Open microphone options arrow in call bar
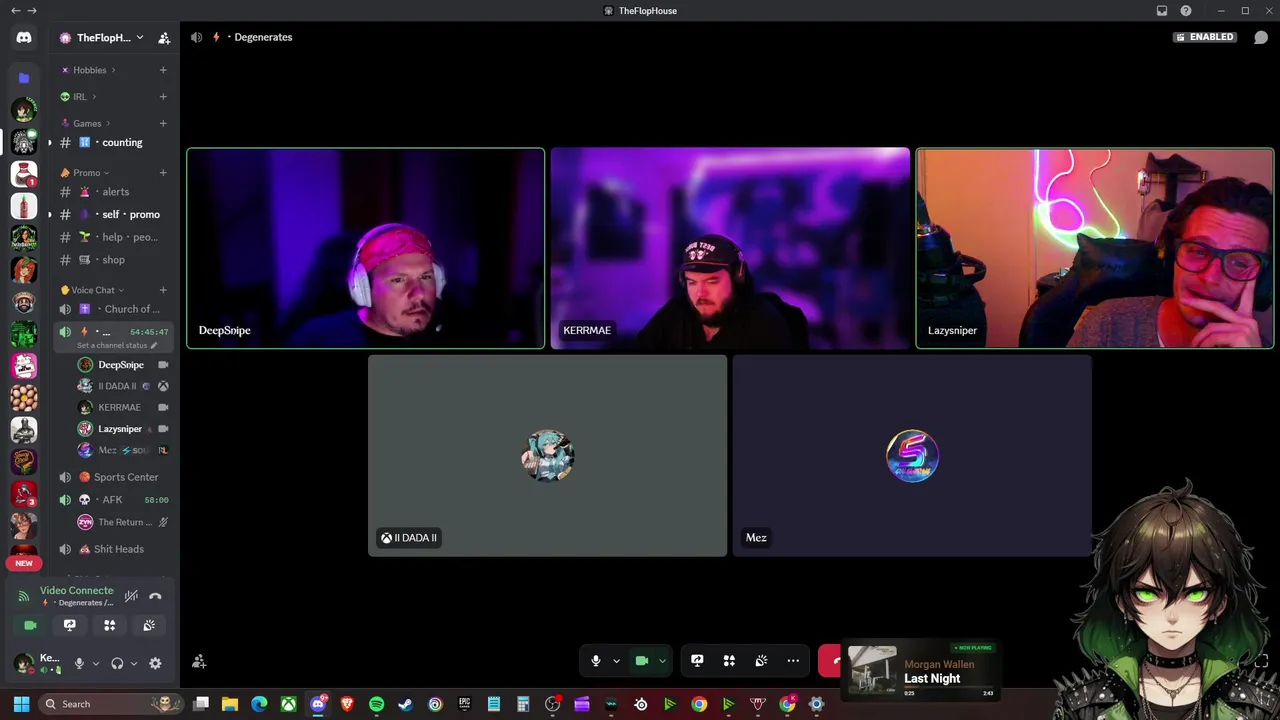The width and height of the screenshot is (1280, 720). (616, 661)
